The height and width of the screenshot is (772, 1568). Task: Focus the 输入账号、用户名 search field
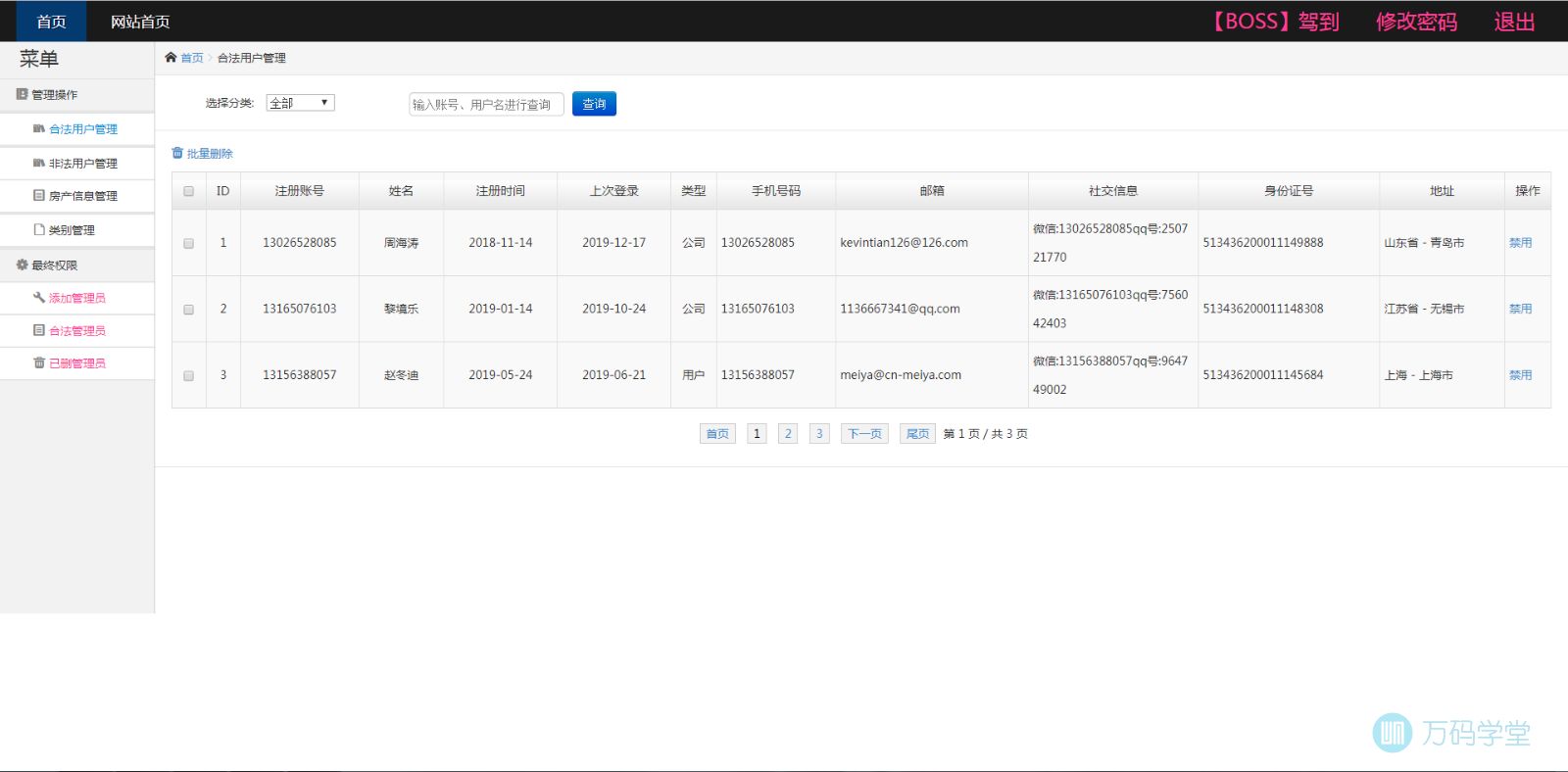[x=486, y=104]
